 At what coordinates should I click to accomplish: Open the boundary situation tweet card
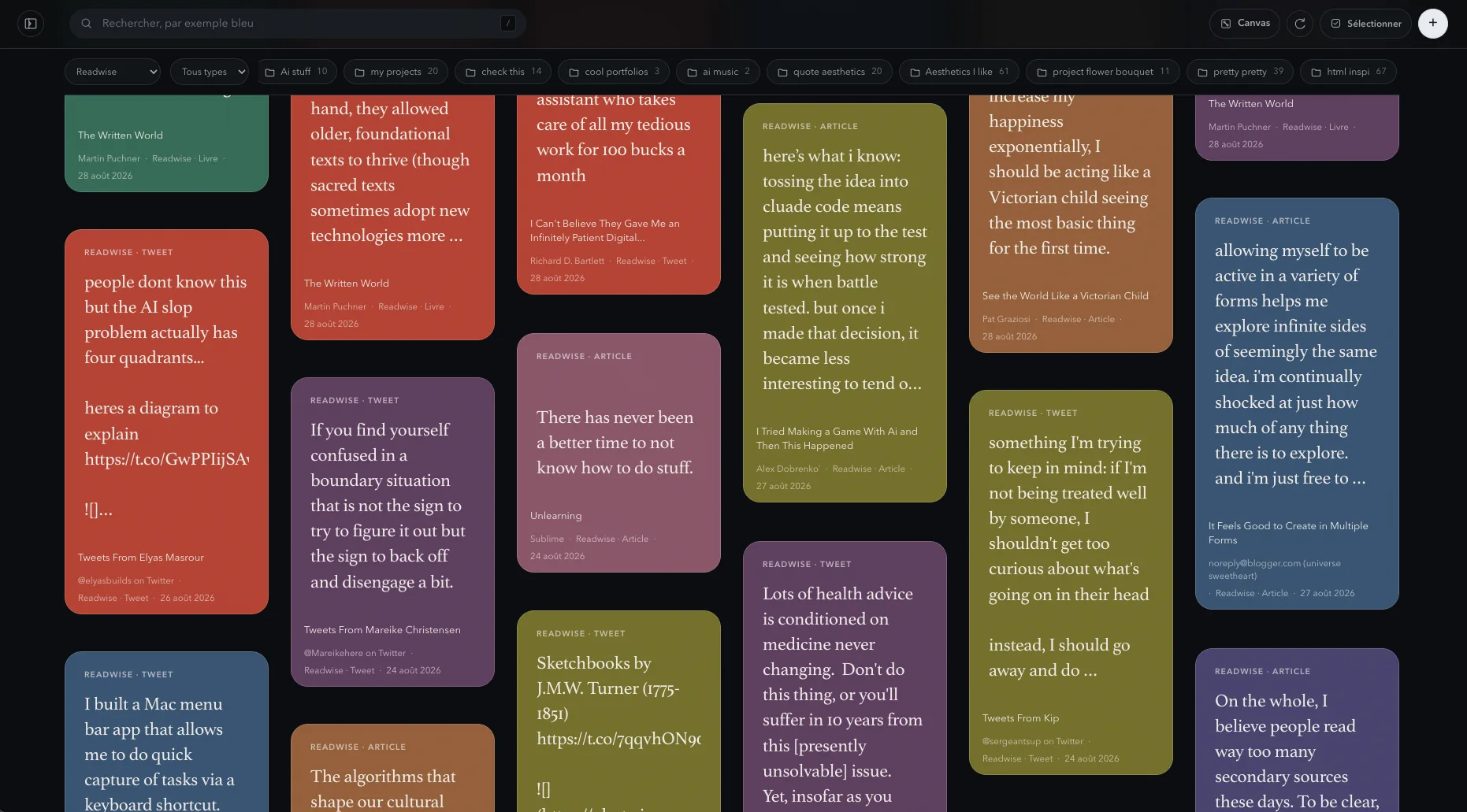392,532
